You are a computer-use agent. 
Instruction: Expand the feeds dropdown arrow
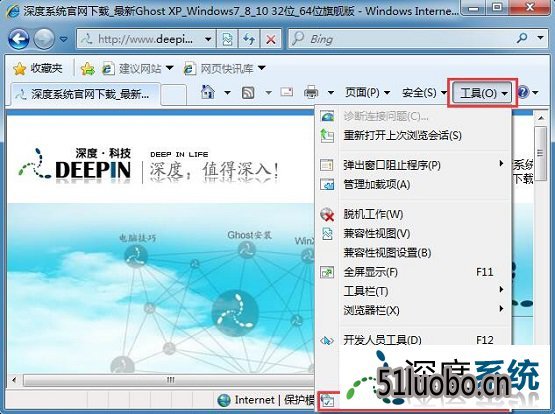tap(268, 93)
